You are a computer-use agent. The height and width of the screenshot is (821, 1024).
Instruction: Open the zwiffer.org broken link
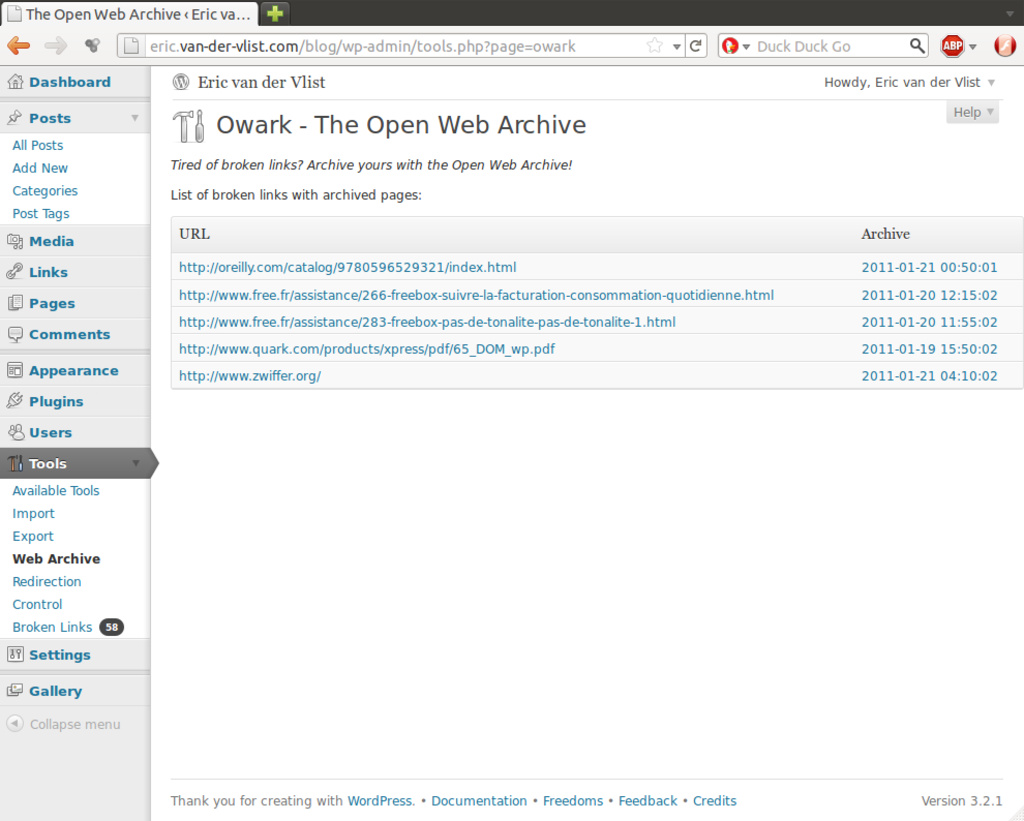(x=250, y=376)
